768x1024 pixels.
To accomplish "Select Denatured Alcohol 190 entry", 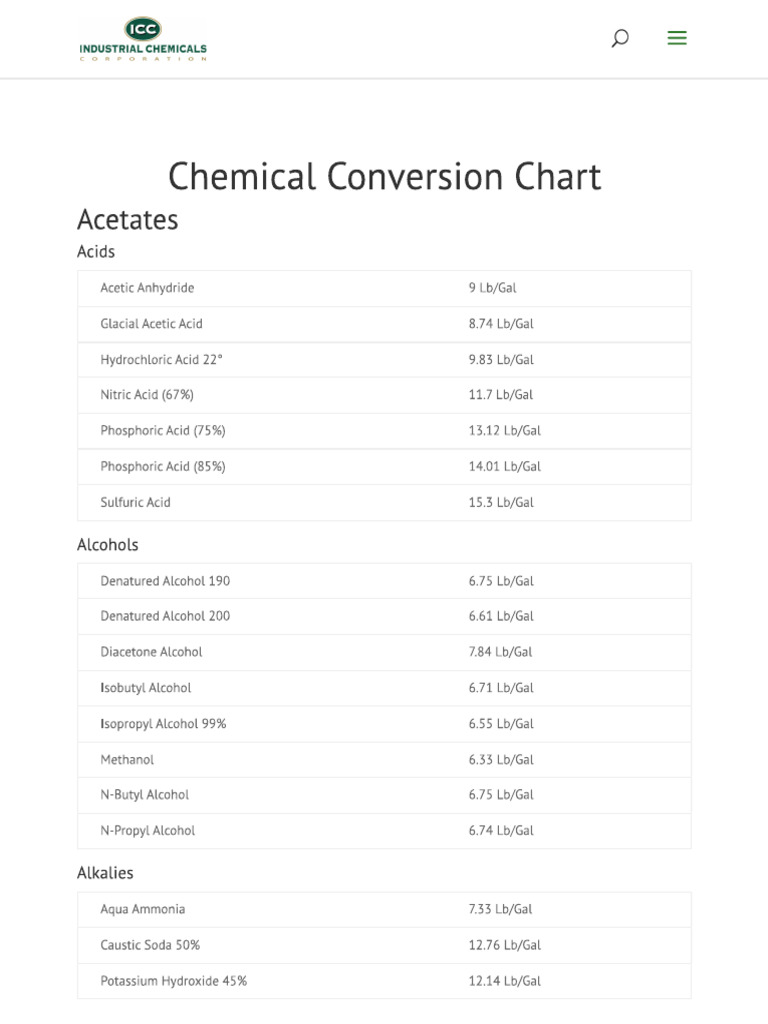I will pyautogui.click(x=165, y=581).
